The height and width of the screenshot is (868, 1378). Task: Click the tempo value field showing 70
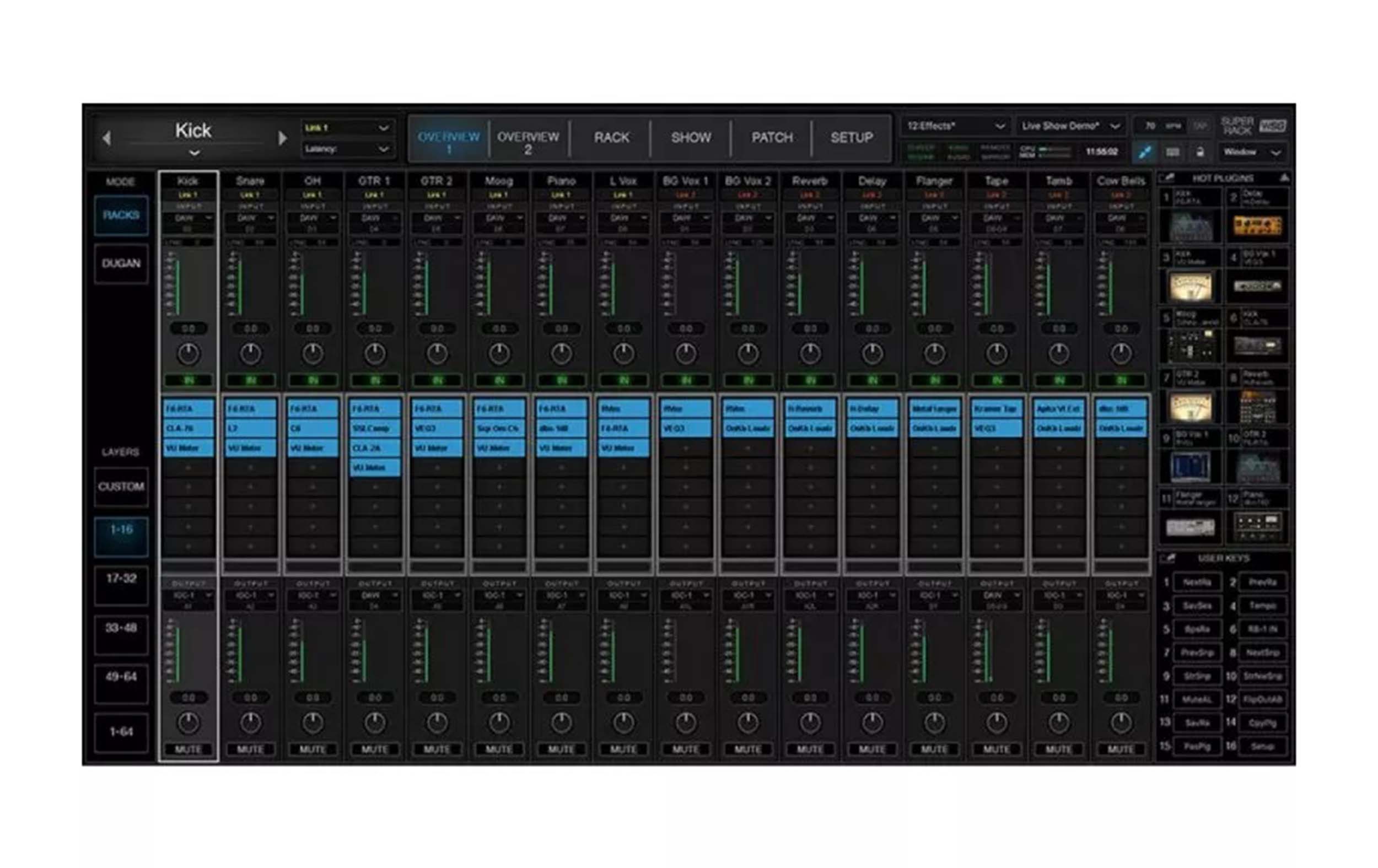[1151, 126]
